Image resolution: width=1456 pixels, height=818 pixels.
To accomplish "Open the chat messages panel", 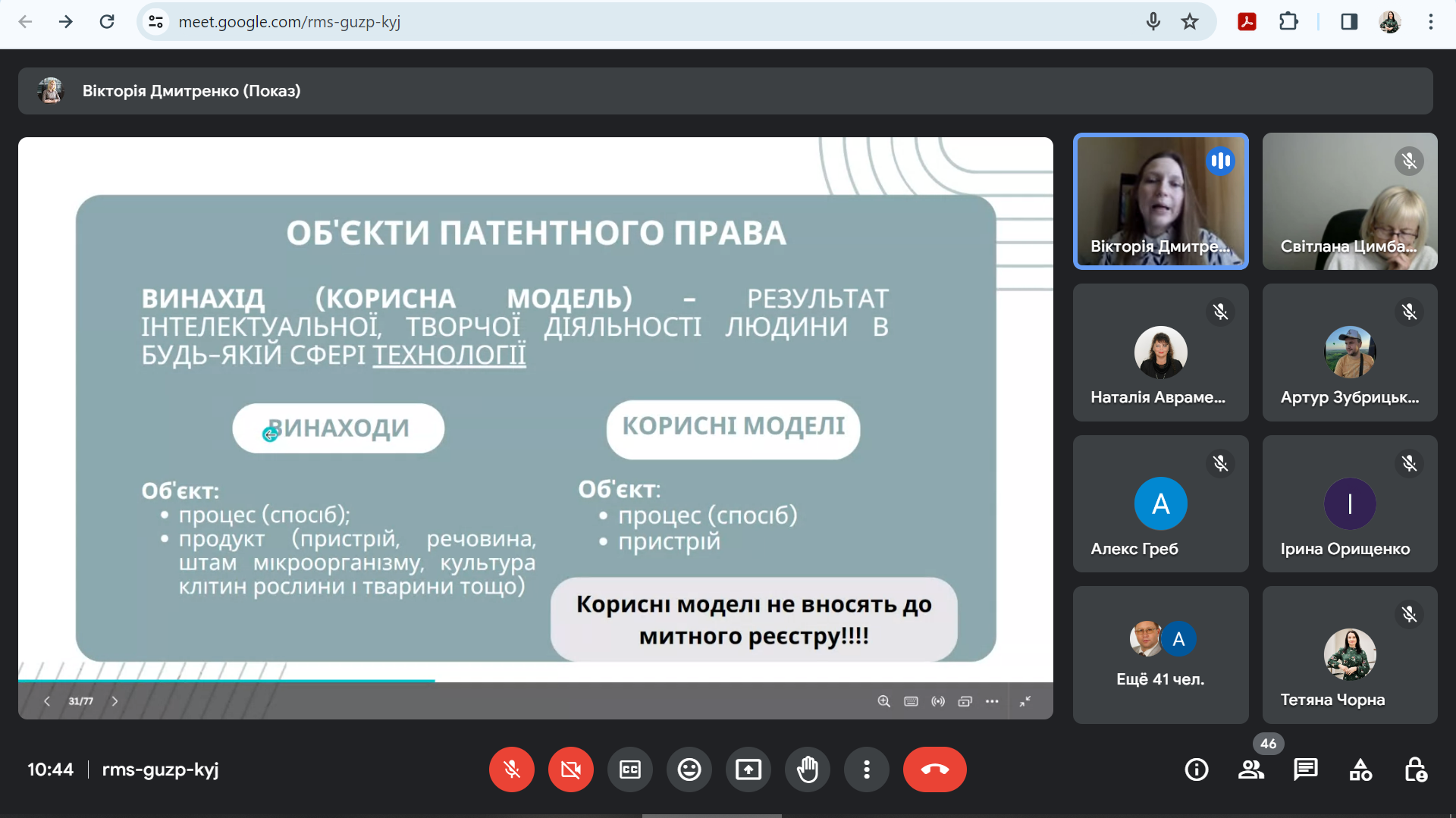I will tap(1306, 770).
